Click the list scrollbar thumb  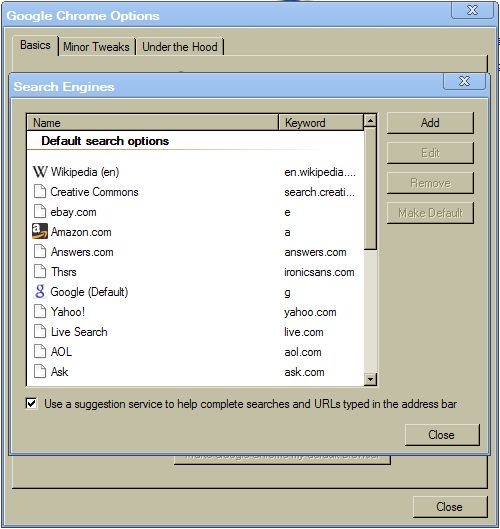pyautogui.click(x=370, y=189)
